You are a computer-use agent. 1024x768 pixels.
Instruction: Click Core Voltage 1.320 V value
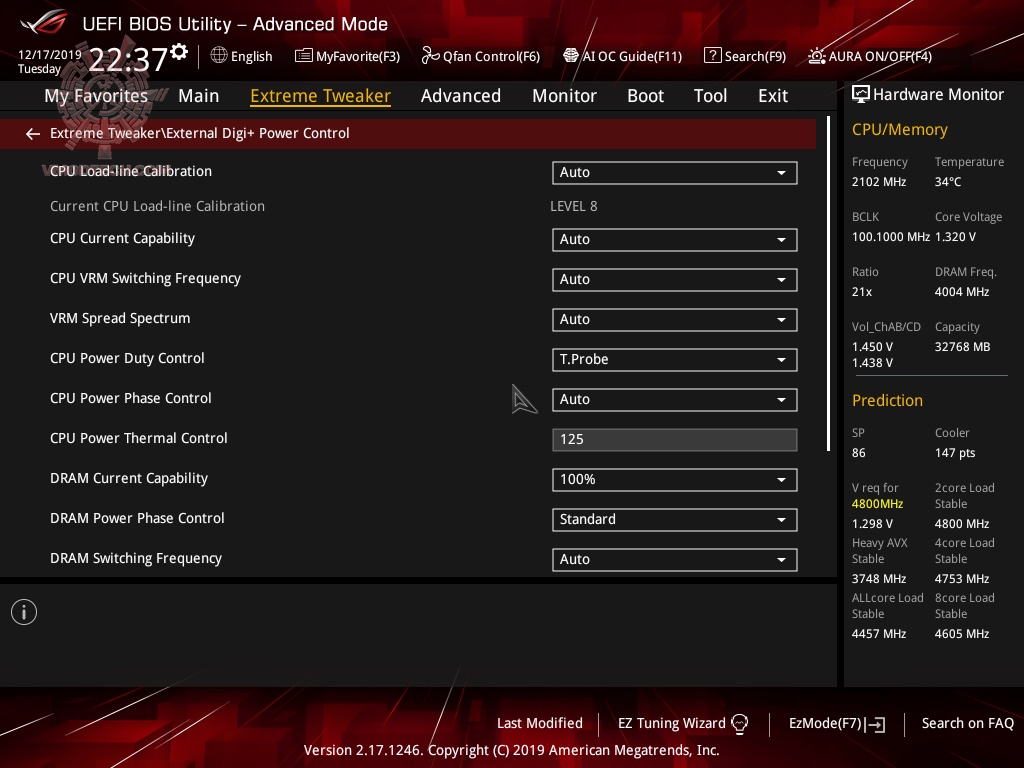click(x=955, y=236)
